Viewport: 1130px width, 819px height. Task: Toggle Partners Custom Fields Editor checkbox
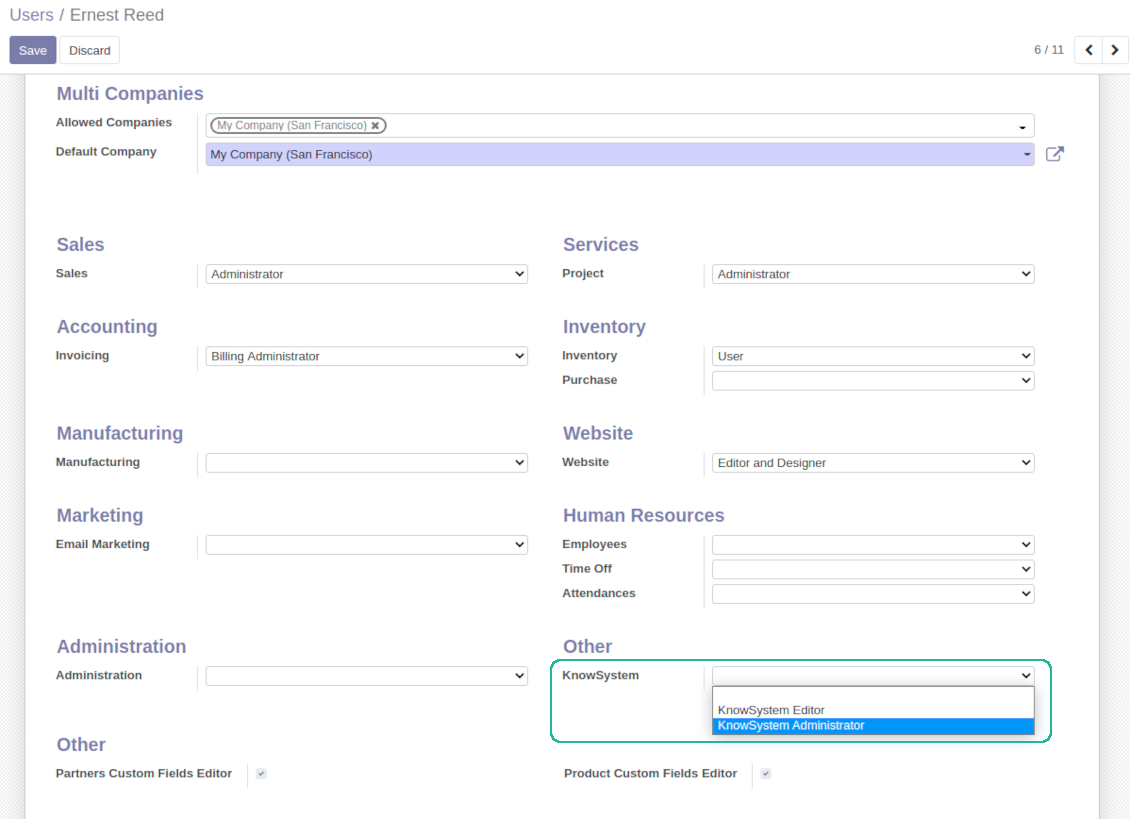pos(261,774)
